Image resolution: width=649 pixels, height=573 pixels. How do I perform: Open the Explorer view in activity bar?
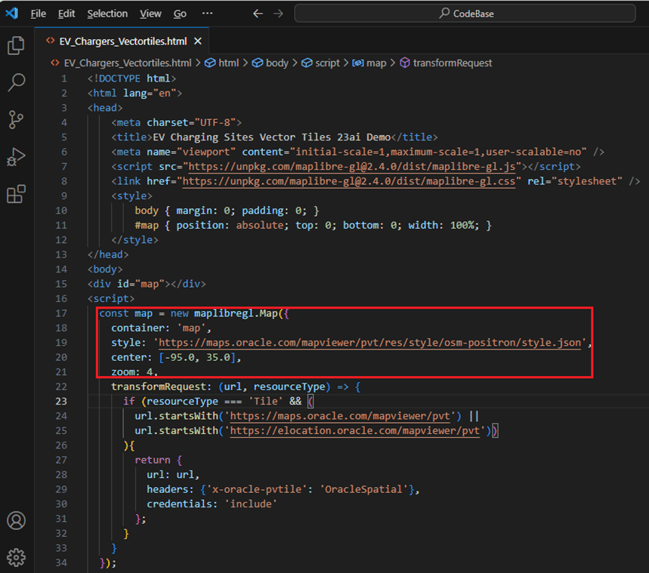pyautogui.click(x=16, y=46)
